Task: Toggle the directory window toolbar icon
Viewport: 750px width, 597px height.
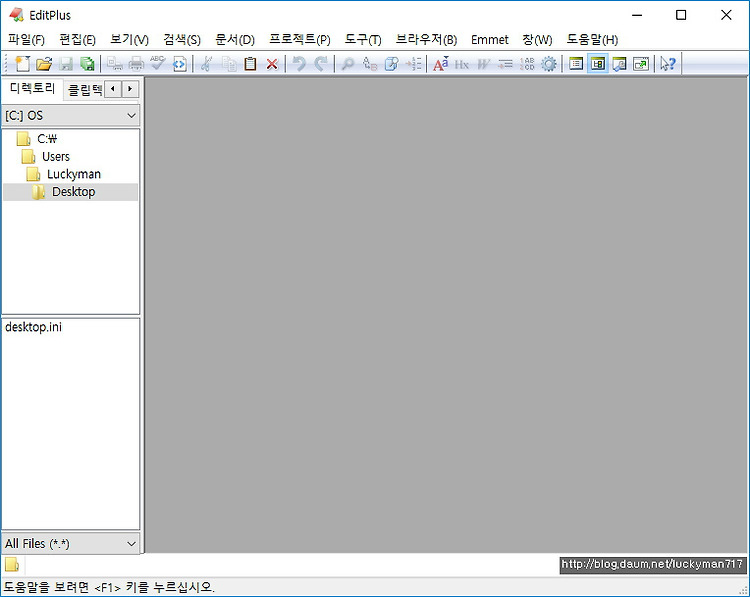Action: click(x=576, y=64)
